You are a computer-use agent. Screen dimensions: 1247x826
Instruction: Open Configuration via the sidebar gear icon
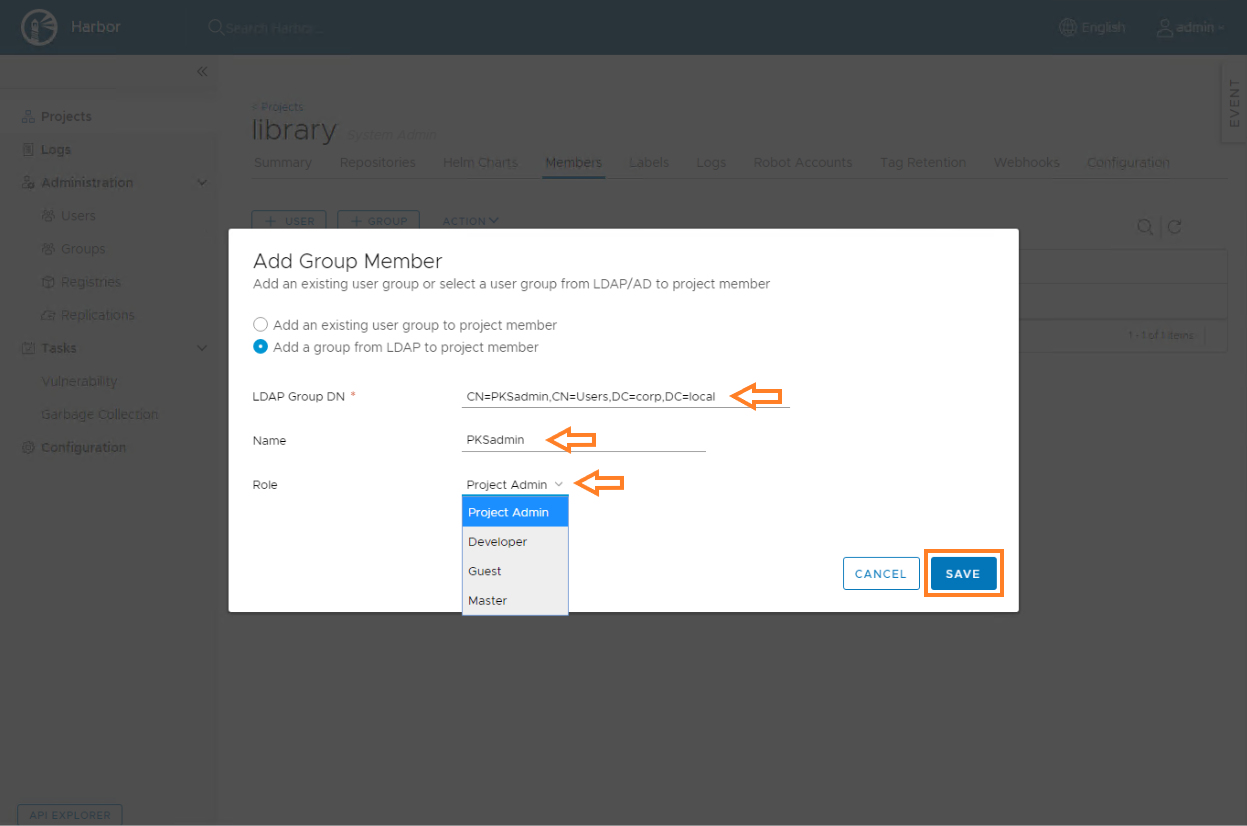[x=28, y=448]
